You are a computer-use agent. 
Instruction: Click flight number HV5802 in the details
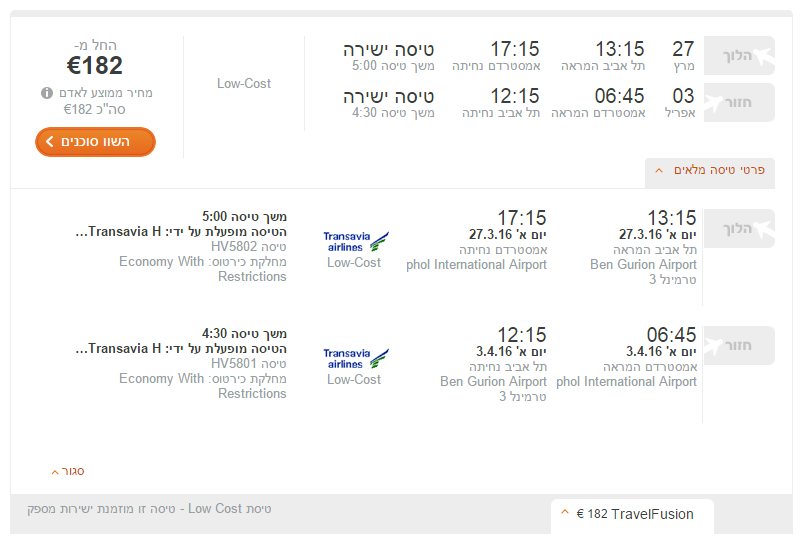click(x=234, y=246)
